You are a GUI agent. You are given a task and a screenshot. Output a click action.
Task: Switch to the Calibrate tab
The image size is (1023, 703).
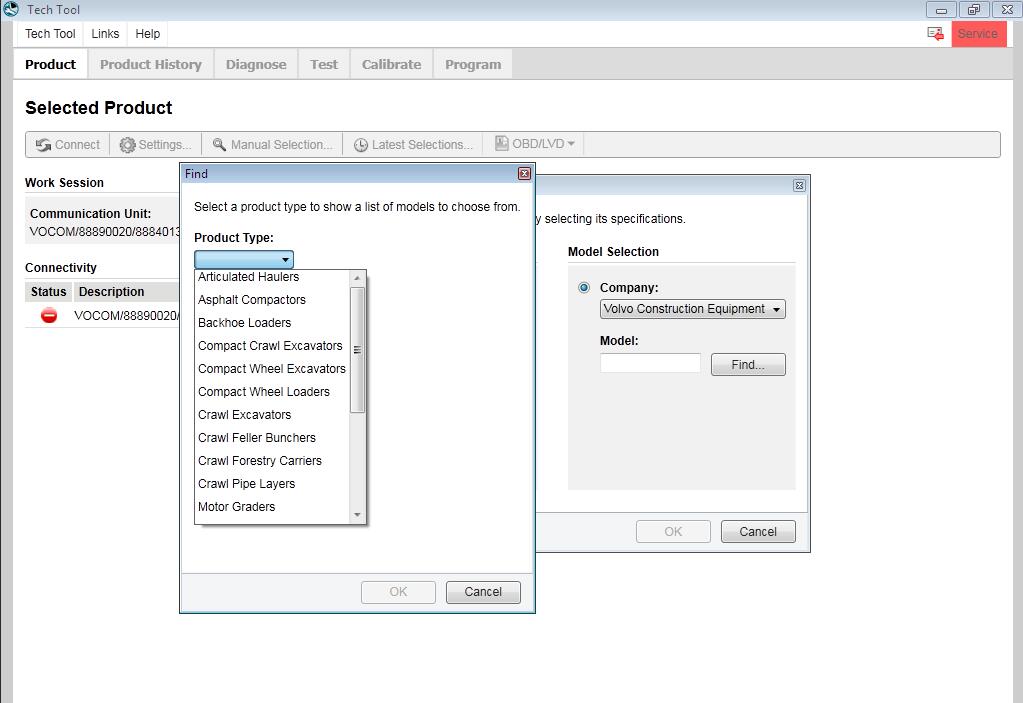(391, 65)
